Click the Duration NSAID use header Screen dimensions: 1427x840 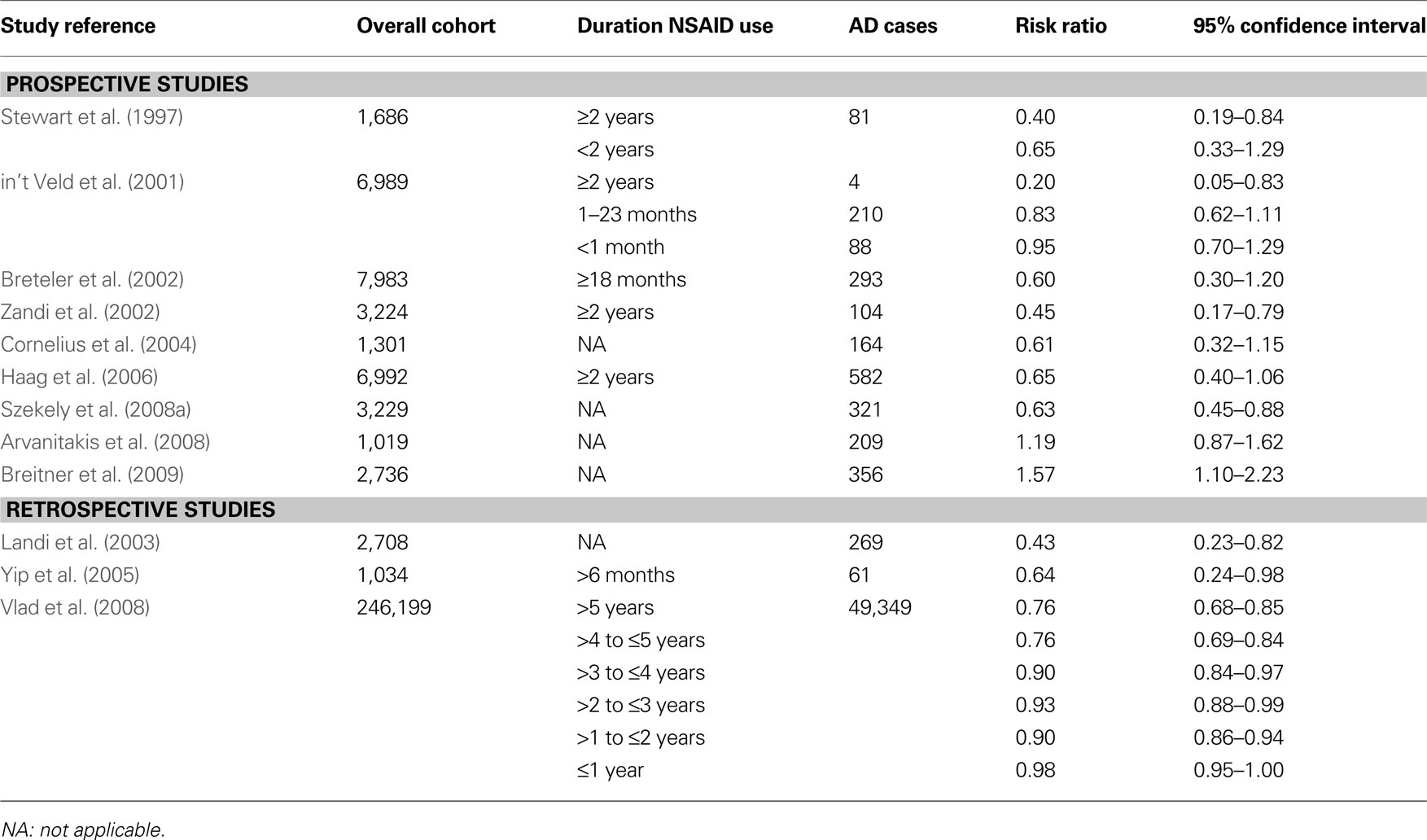pos(675,26)
